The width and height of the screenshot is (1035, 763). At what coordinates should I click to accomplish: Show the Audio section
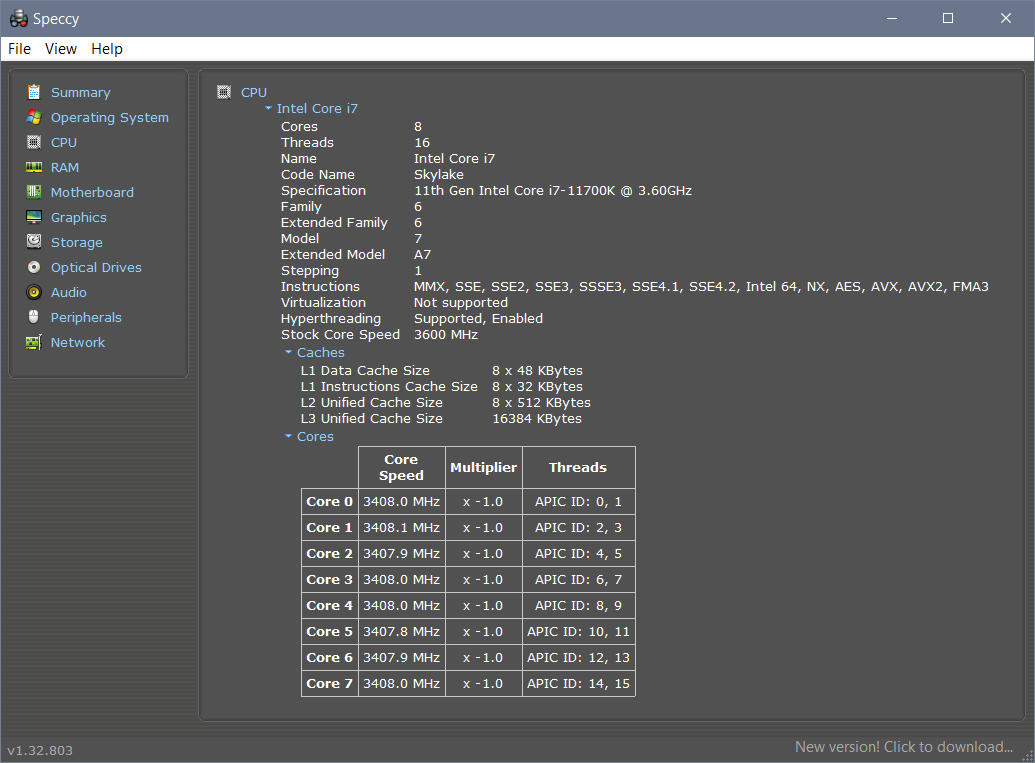(69, 292)
